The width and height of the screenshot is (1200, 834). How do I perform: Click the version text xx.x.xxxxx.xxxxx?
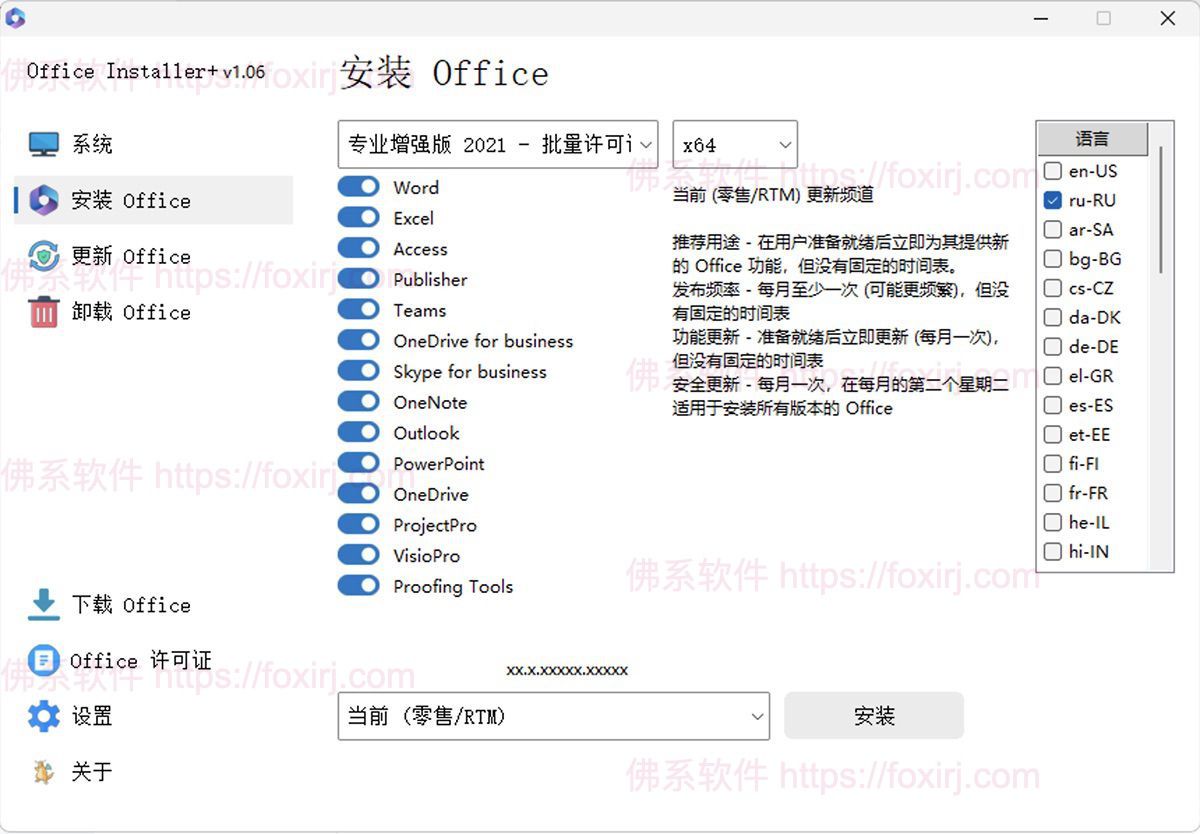pyautogui.click(x=567, y=670)
